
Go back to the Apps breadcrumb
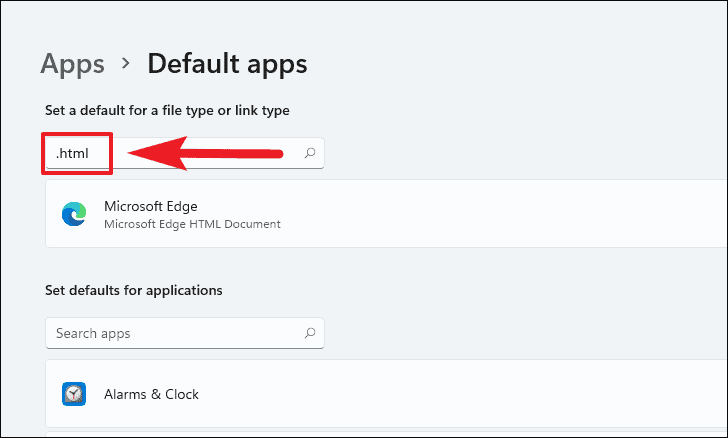(72, 64)
